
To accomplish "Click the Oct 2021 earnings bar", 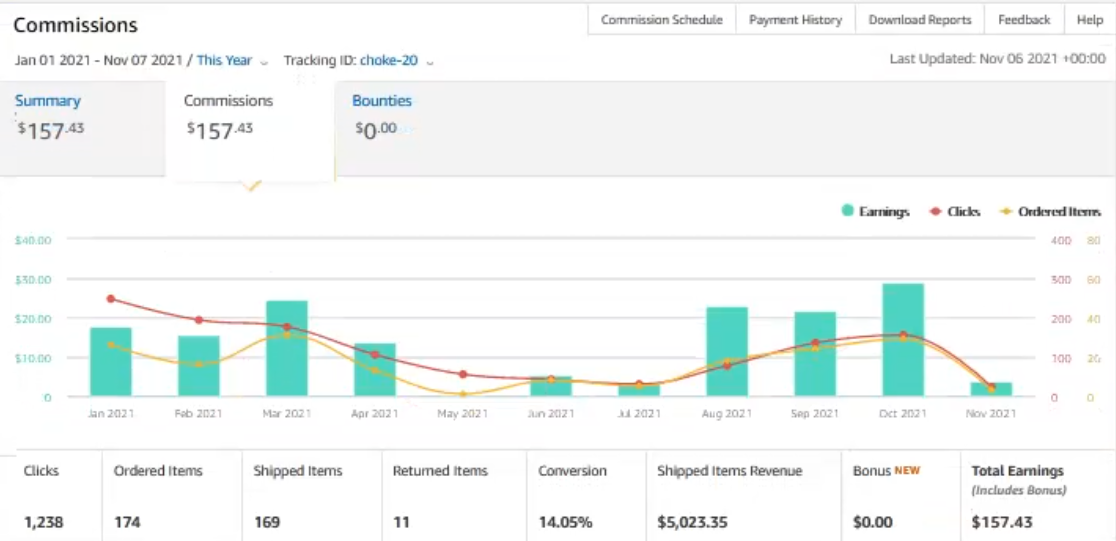I will pos(903,340).
